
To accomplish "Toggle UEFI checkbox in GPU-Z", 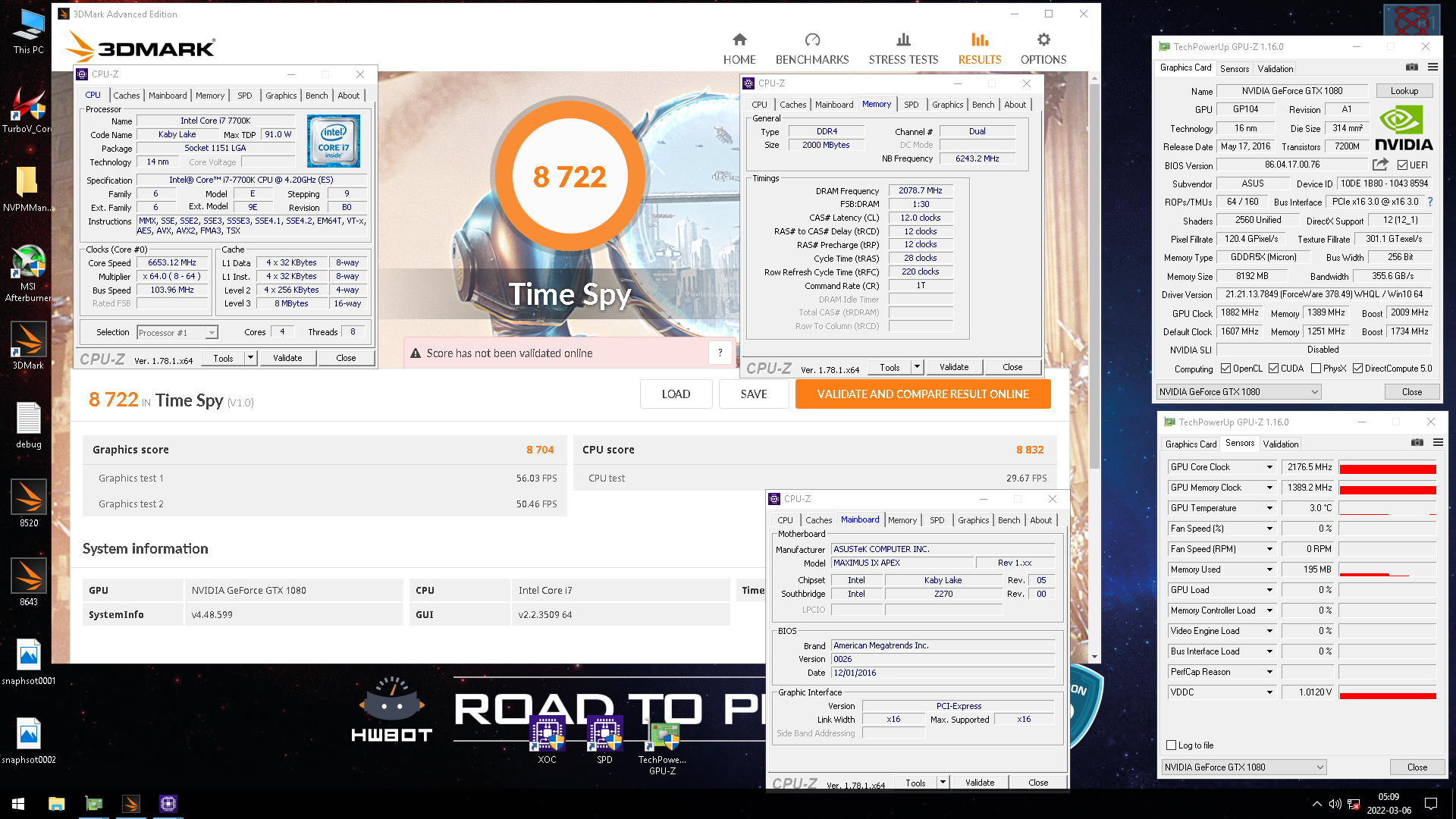I will (x=1402, y=165).
